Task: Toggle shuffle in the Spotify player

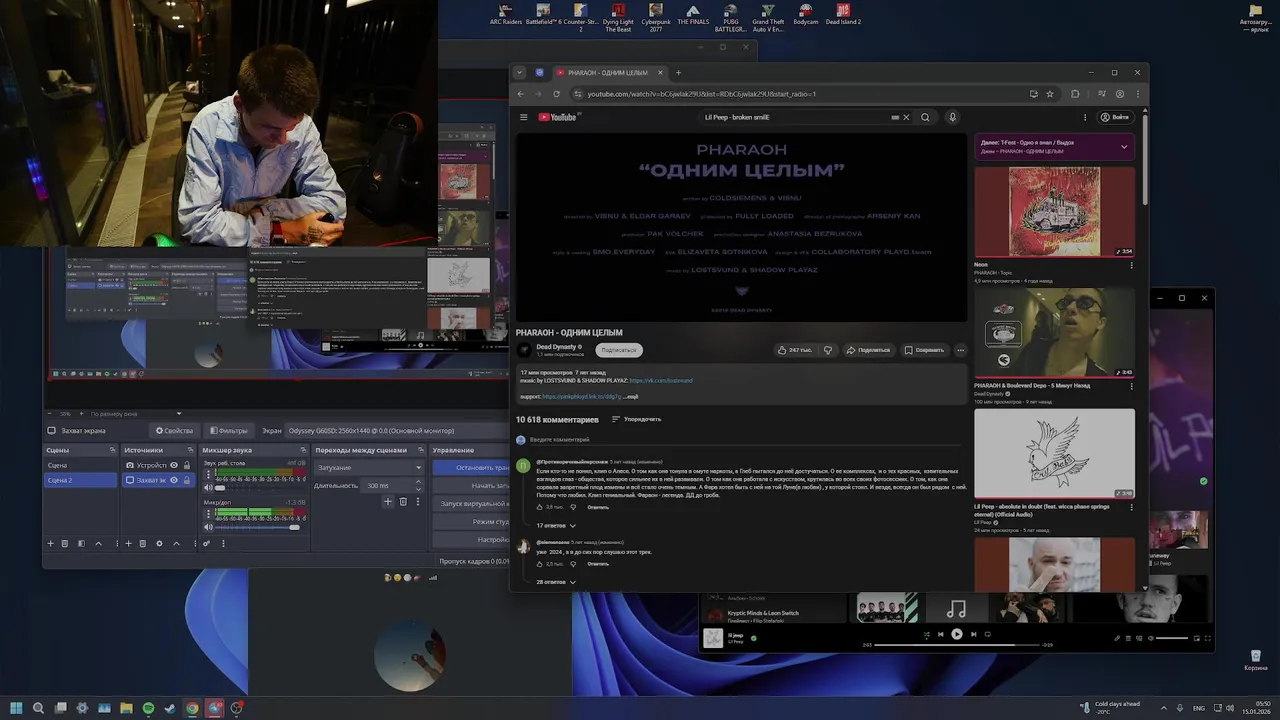Action: (926, 634)
